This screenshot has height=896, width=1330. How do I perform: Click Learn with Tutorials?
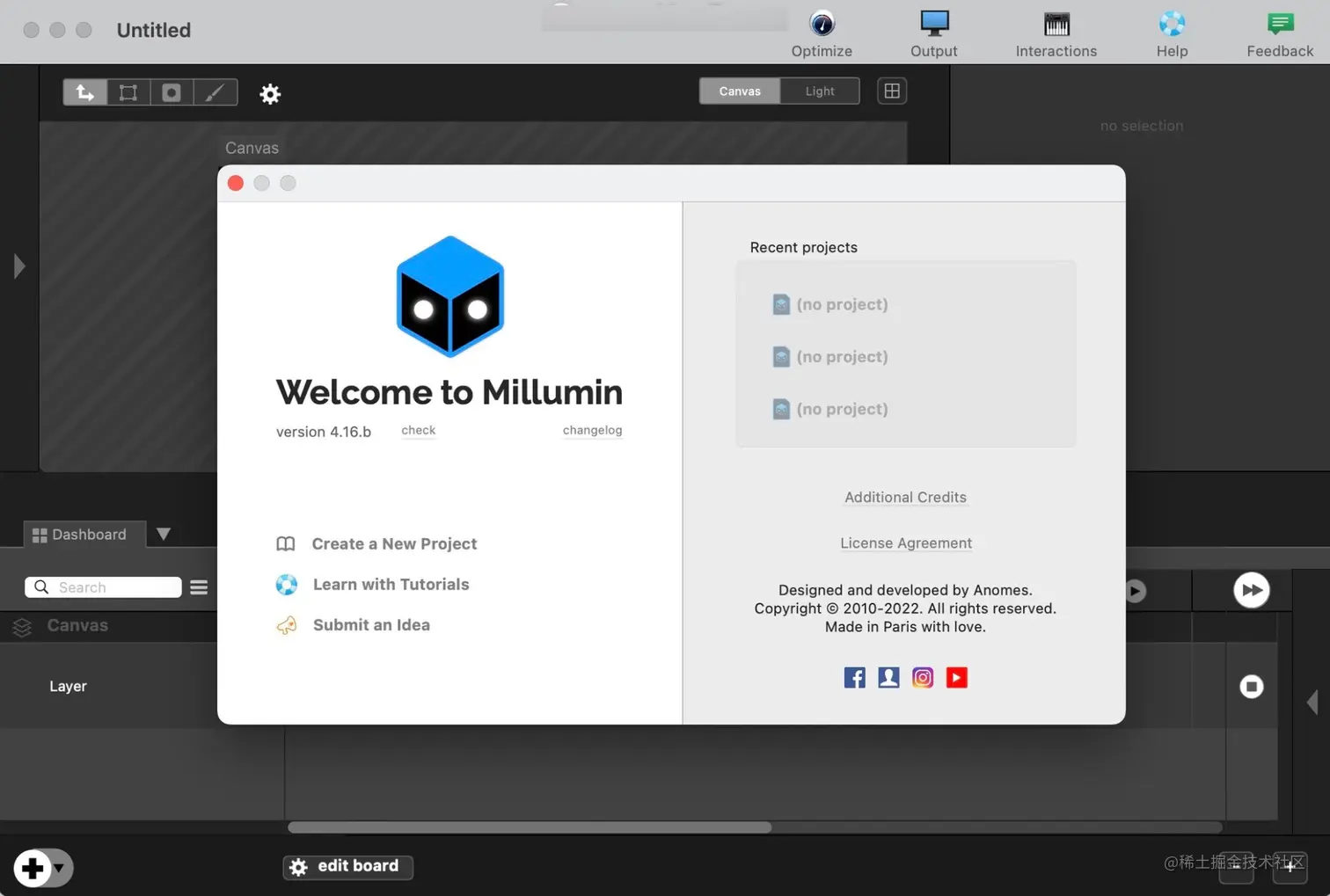pos(391,585)
